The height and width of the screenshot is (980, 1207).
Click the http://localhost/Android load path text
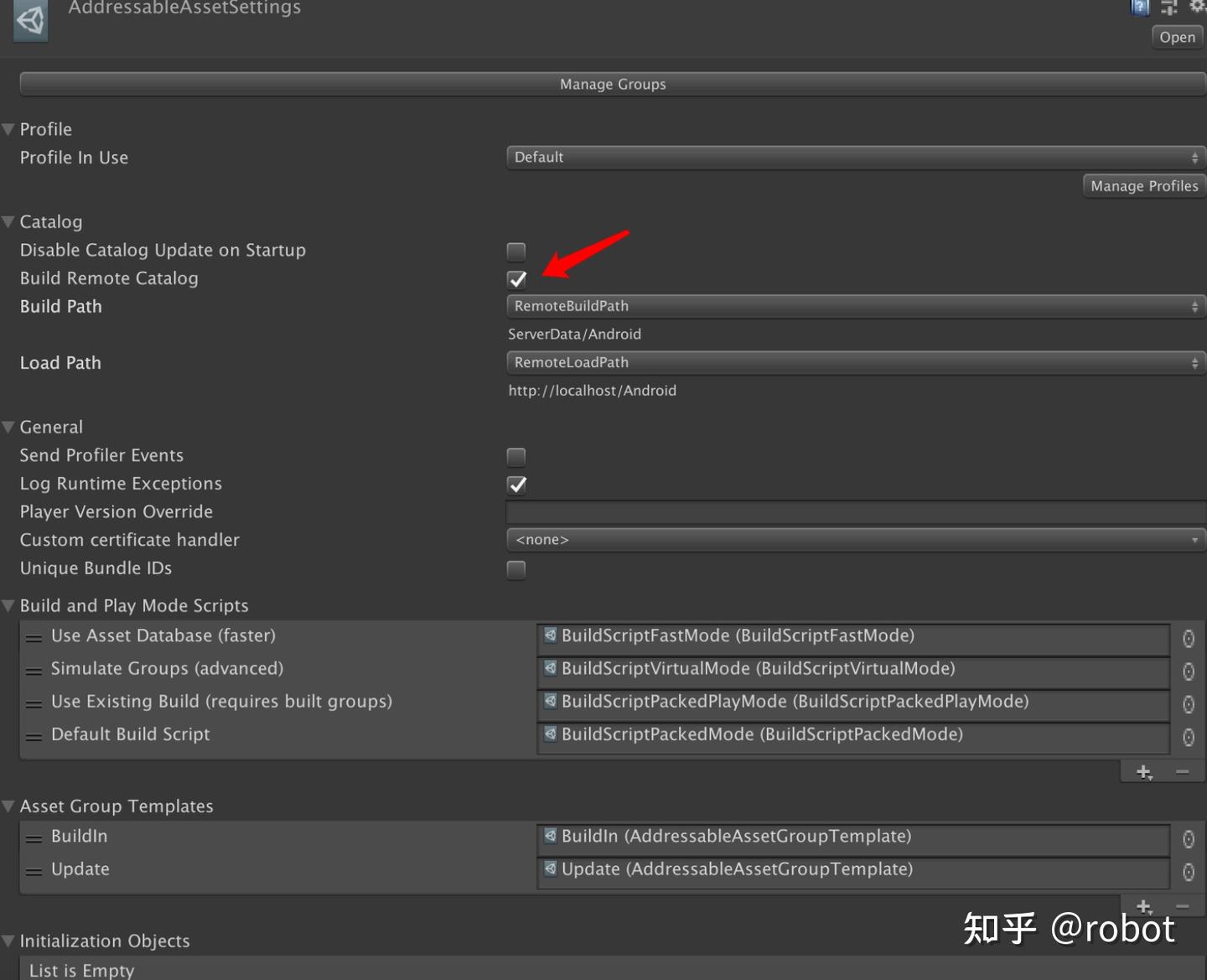coord(592,391)
